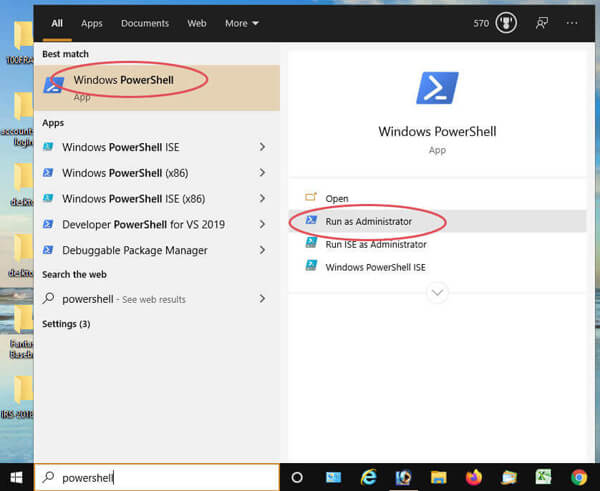Image resolution: width=600 pixels, height=491 pixels.
Task: Open Debuggable Package Manager app result
Action: coord(135,251)
